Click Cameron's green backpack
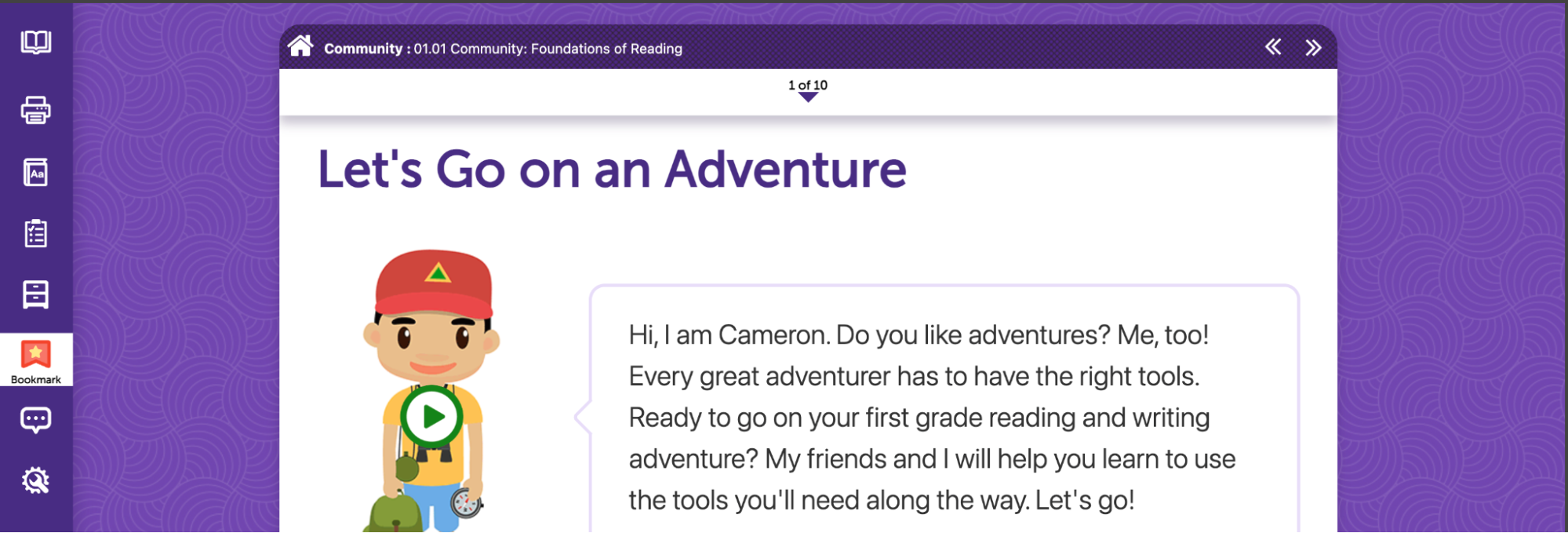The height and width of the screenshot is (533, 1568). 395,513
